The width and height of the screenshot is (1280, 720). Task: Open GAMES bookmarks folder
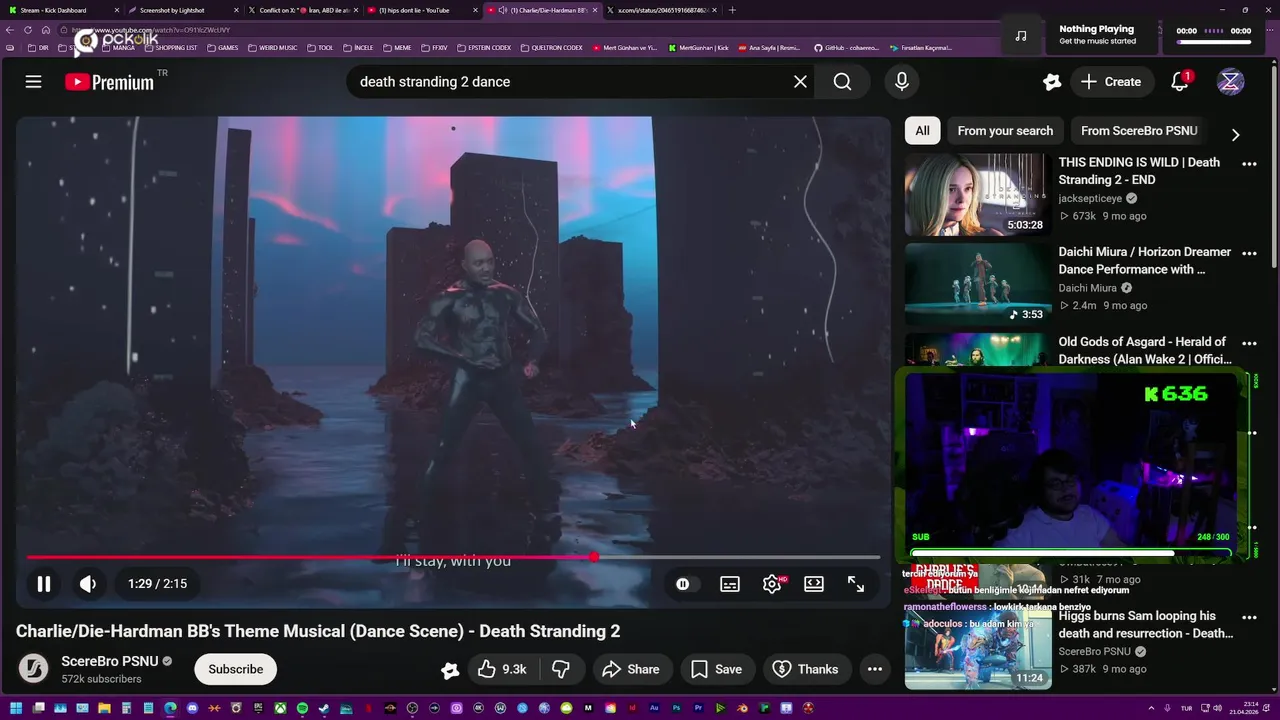[x=222, y=48]
